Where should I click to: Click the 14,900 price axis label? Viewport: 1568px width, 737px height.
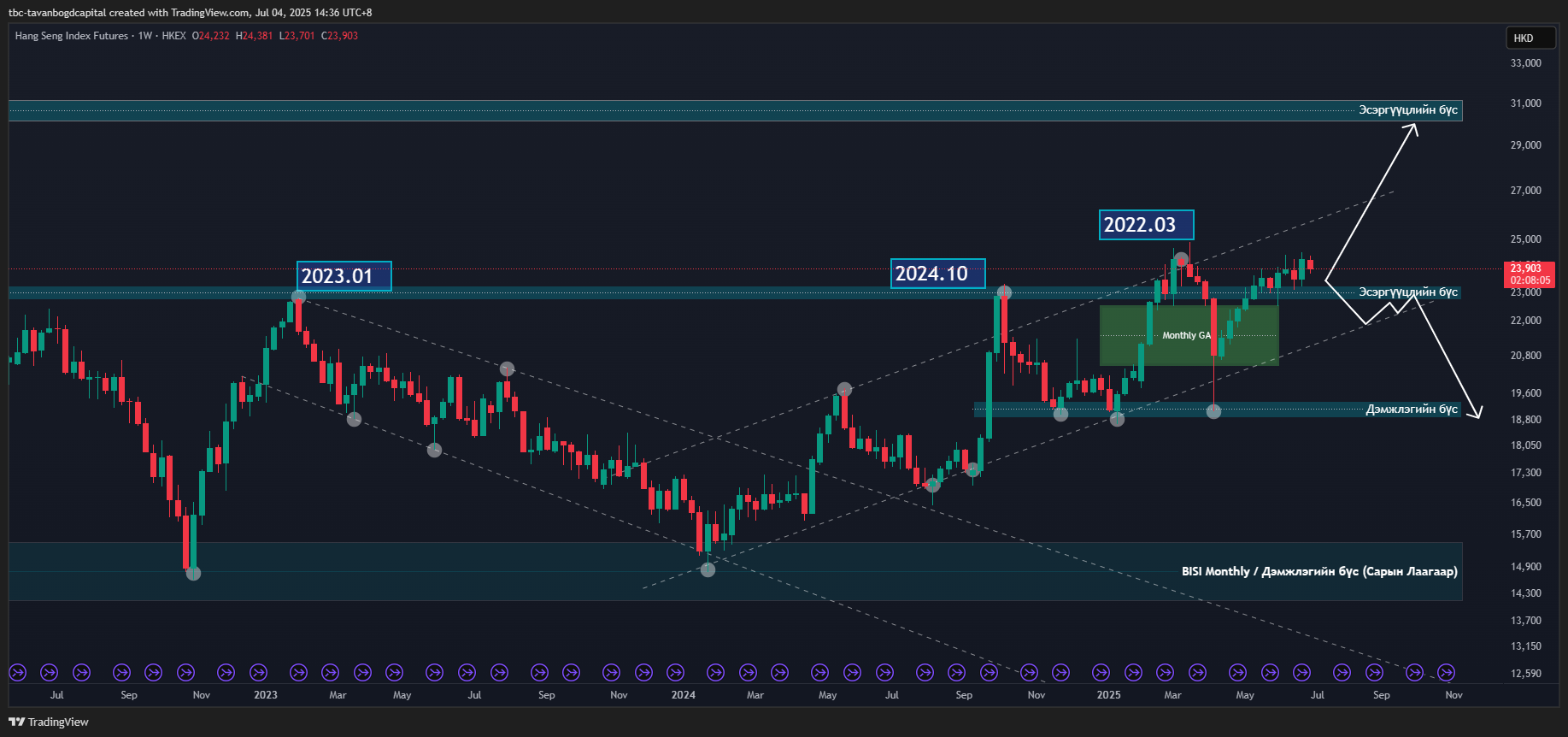click(1526, 567)
